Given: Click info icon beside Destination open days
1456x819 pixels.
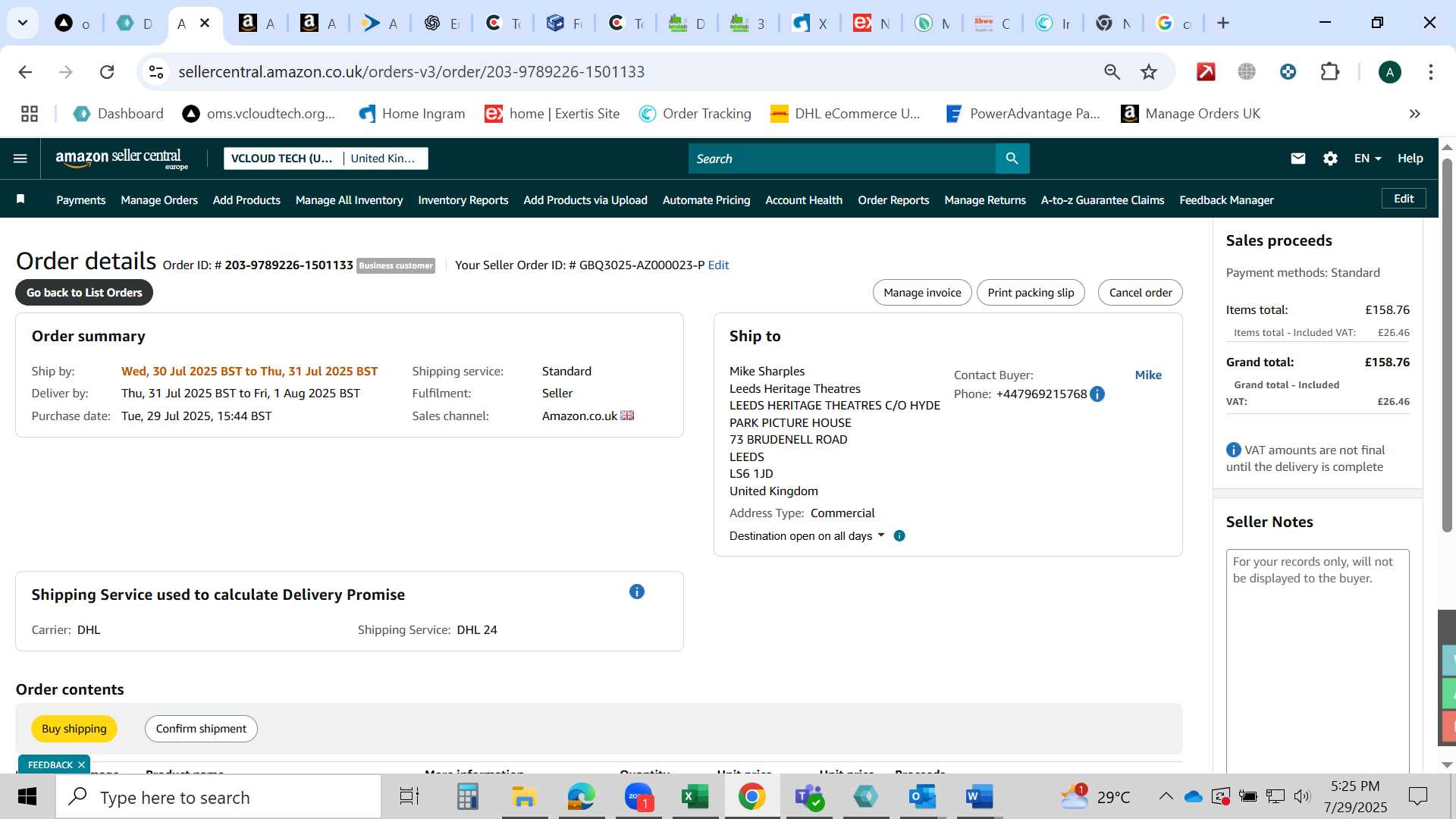Looking at the screenshot, I should [x=899, y=536].
